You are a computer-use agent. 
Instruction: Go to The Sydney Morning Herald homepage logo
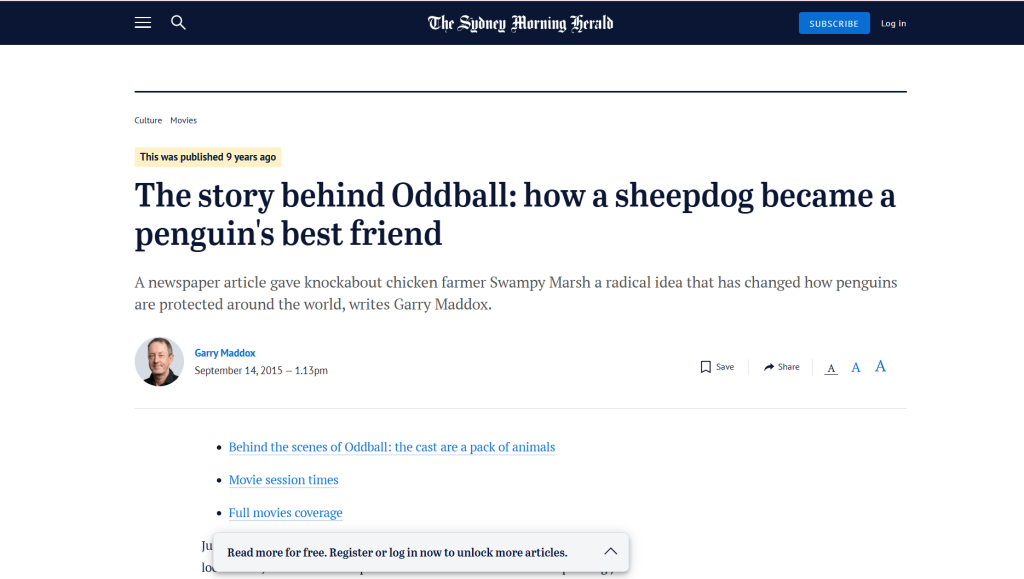click(520, 23)
